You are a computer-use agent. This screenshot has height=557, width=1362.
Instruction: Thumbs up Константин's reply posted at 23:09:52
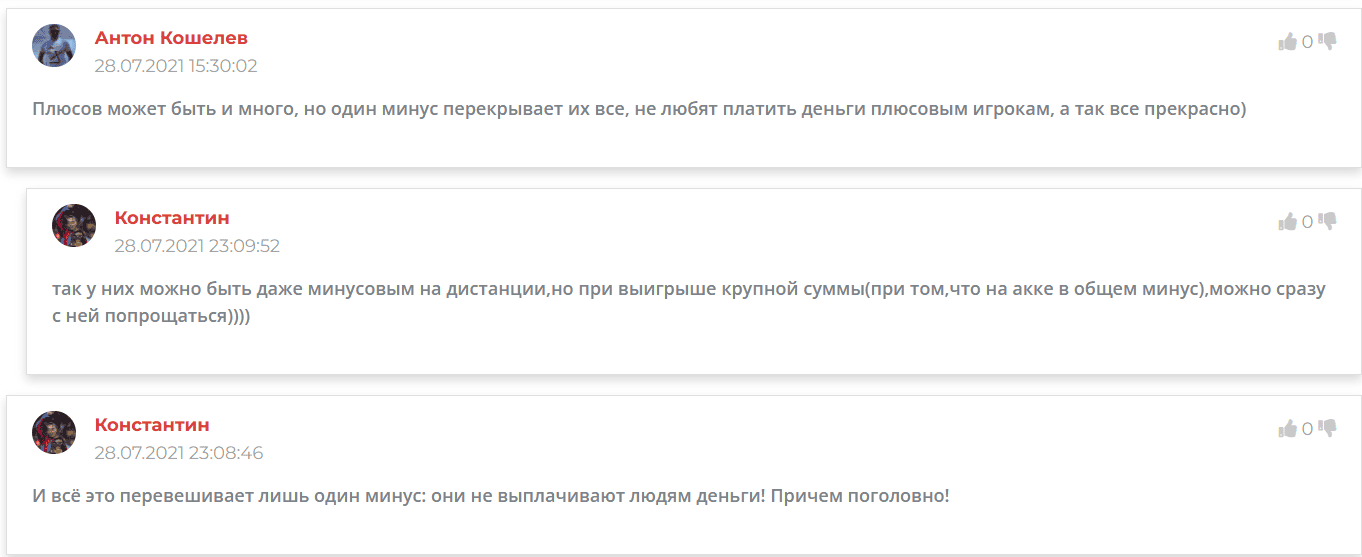pyautogui.click(x=1287, y=222)
